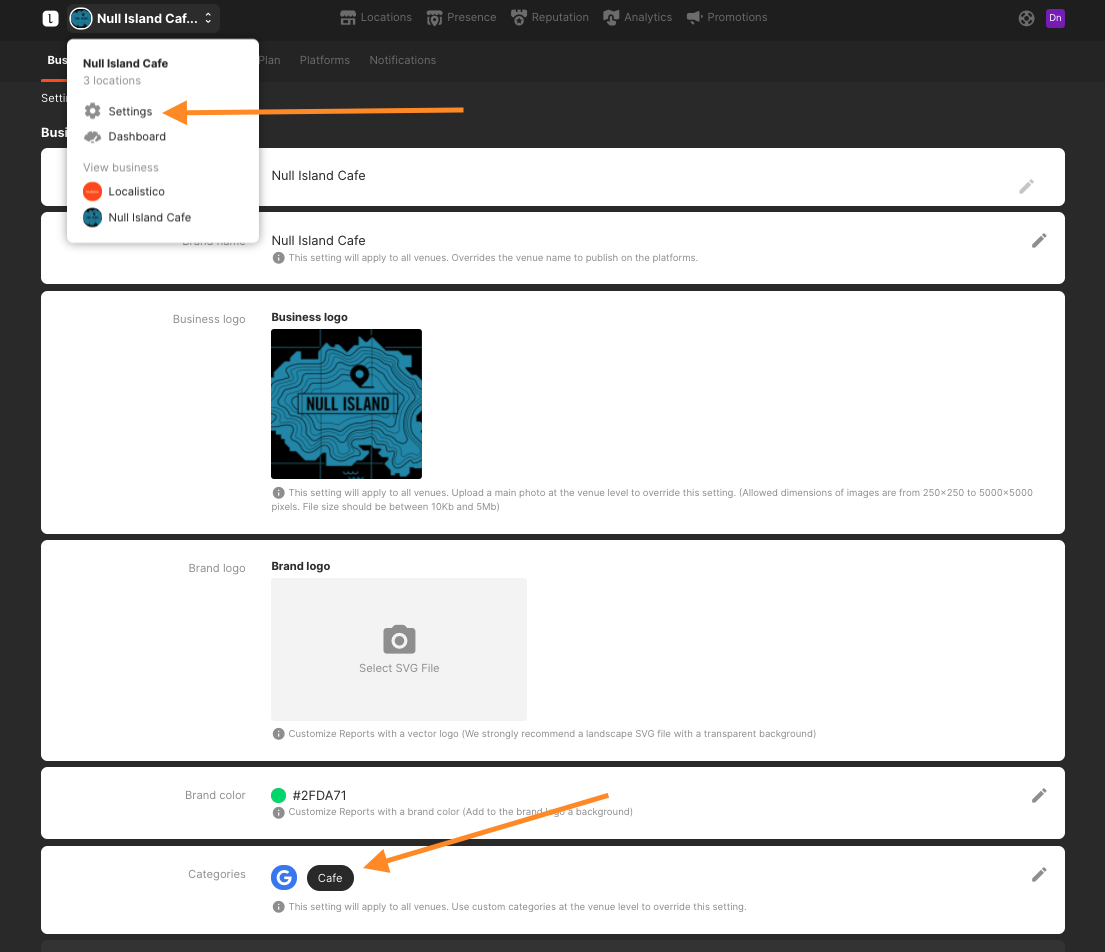Click the Localistico logo icon in top bar
The height and width of the screenshot is (952, 1105).
pos(50,18)
